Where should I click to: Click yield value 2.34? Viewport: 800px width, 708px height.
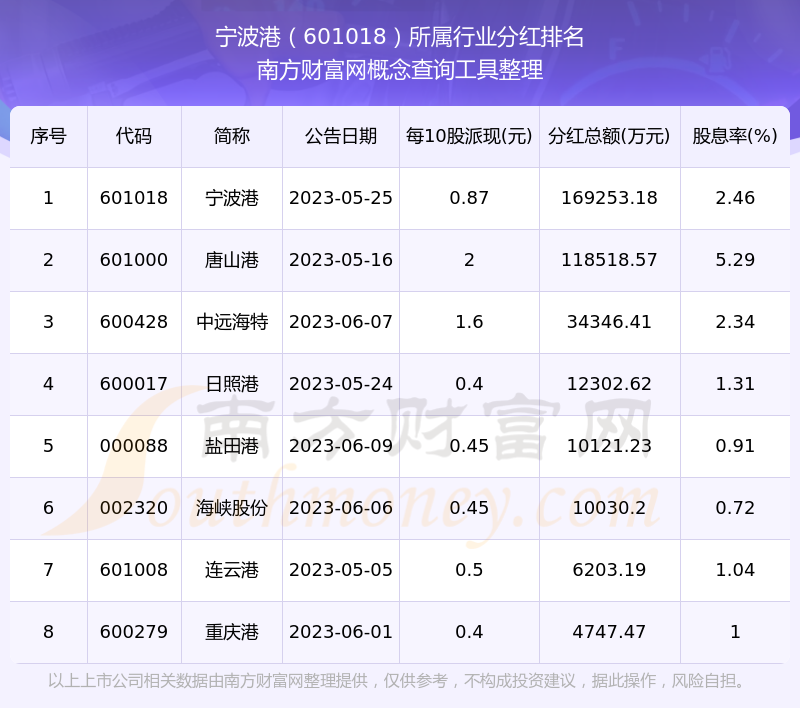735,322
